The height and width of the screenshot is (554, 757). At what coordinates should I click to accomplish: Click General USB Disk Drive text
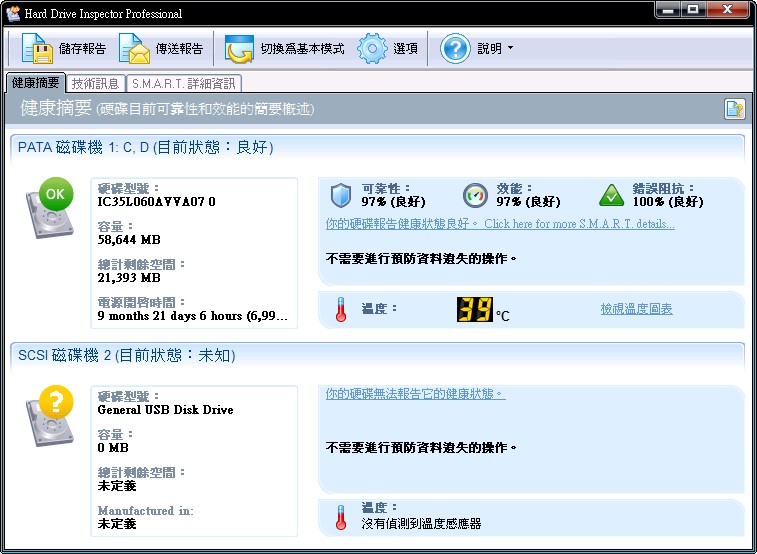click(166, 410)
